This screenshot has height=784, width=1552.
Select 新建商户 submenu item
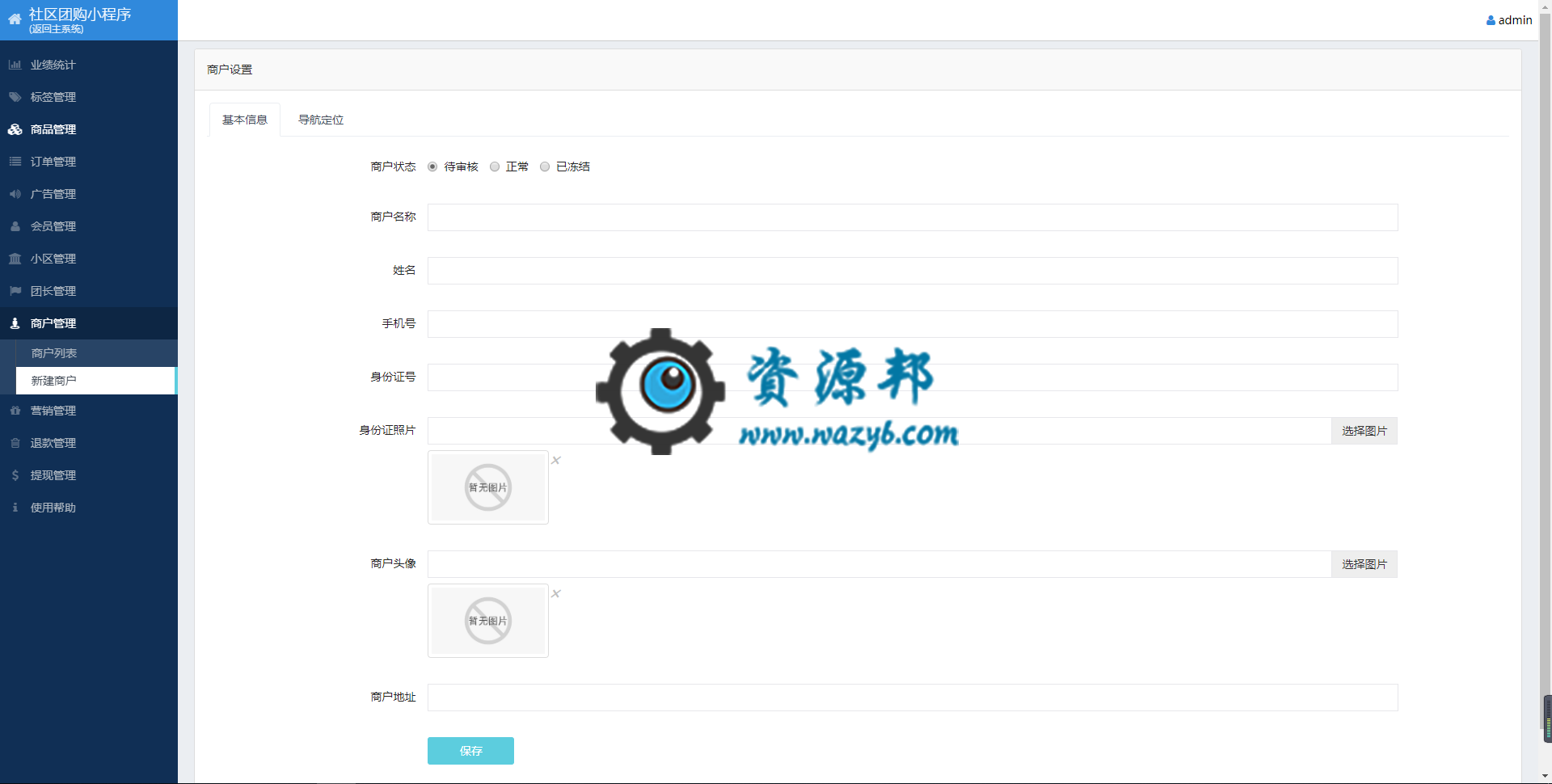click(96, 381)
